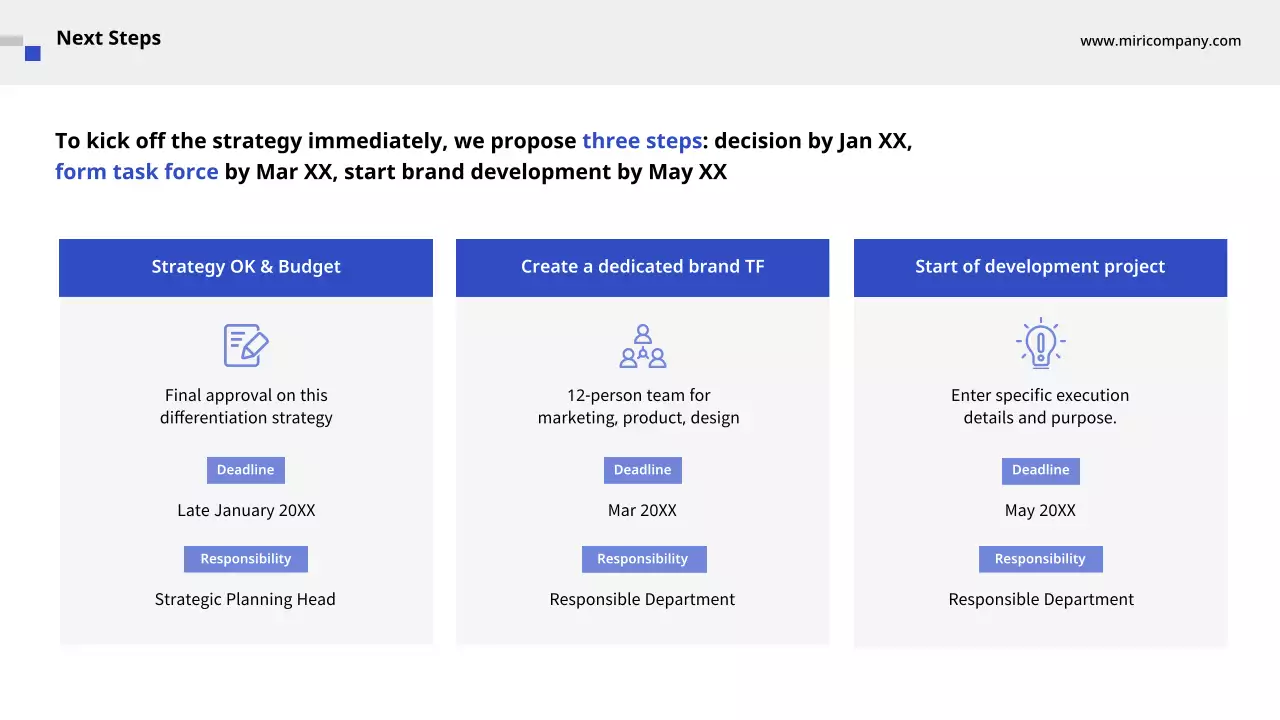
Task: Click the Responsibility tag in the brand TF card
Action: pyautogui.click(x=643, y=559)
